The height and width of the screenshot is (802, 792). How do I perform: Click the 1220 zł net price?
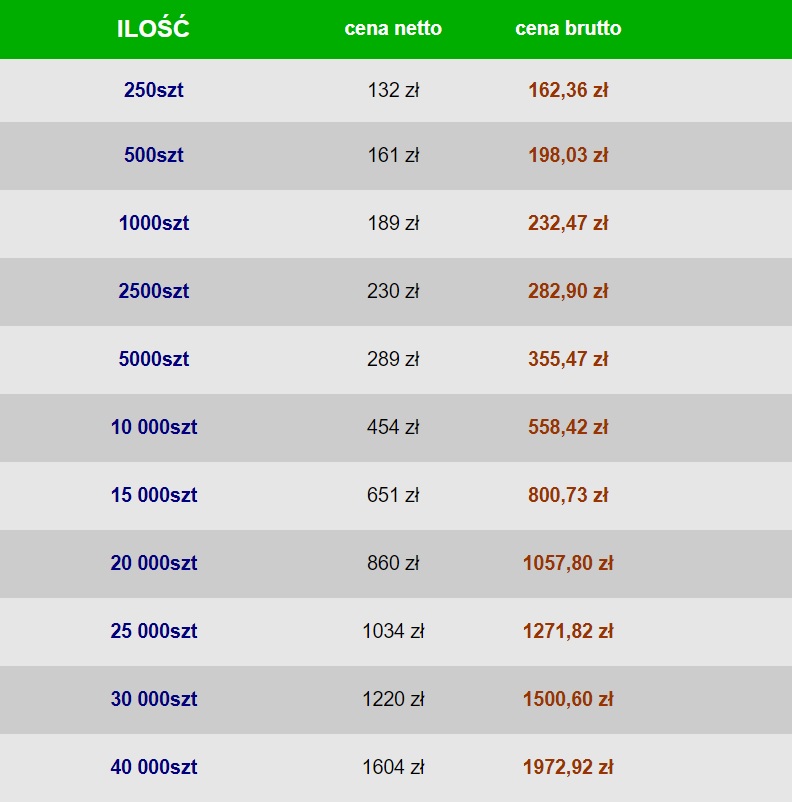pyautogui.click(x=393, y=700)
